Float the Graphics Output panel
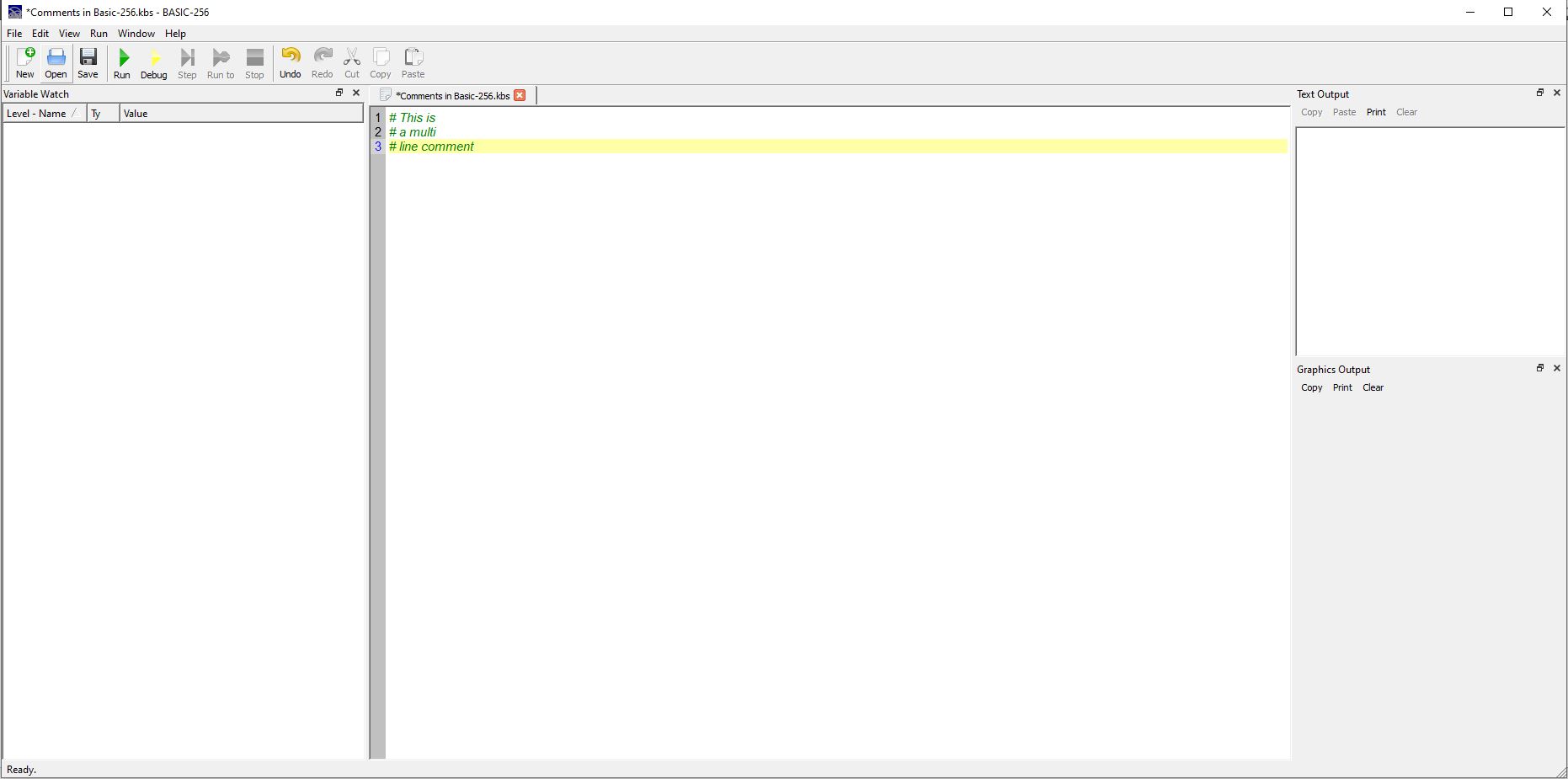The width and height of the screenshot is (1568, 779). [1539, 368]
